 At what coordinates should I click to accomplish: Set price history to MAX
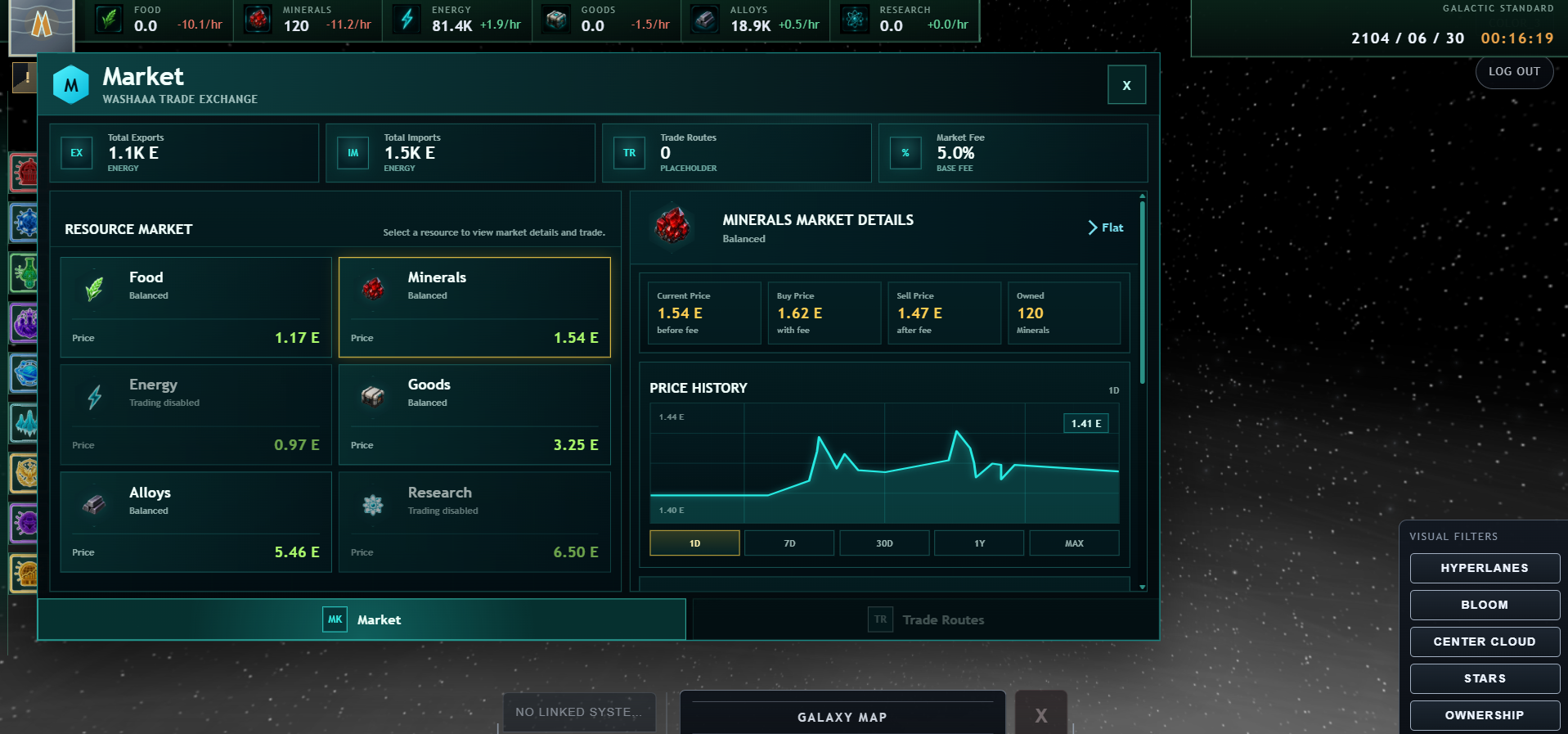pos(1074,543)
